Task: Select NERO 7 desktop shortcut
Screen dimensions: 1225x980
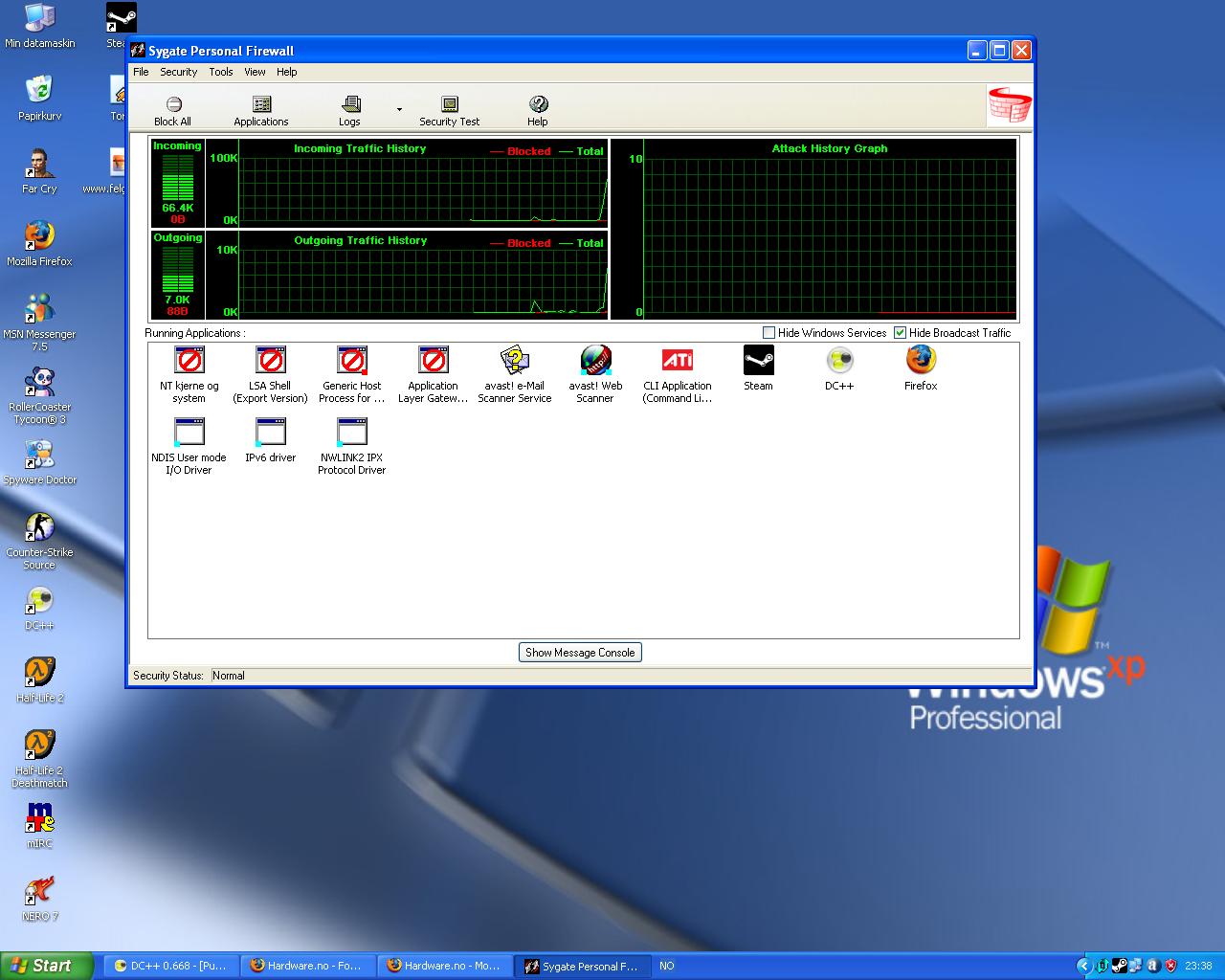Action: click(39, 899)
